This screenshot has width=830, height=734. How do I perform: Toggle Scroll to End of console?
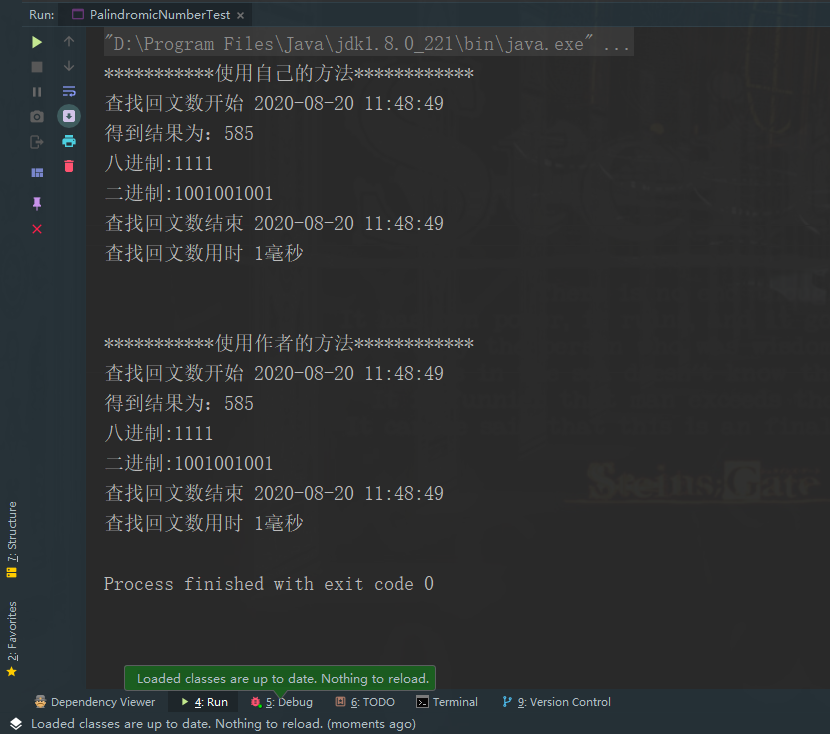(x=69, y=116)
